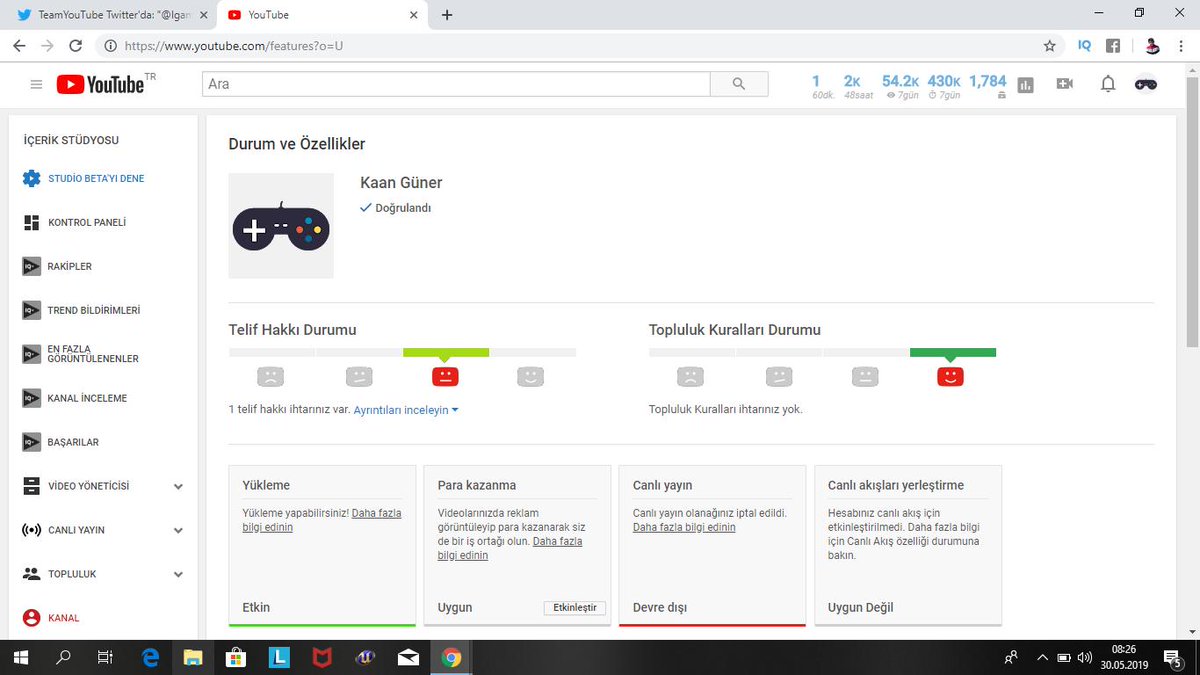Click the Video Yöneticisi list icon
Screen dimensions: 1200x675
tap(31, 486)
